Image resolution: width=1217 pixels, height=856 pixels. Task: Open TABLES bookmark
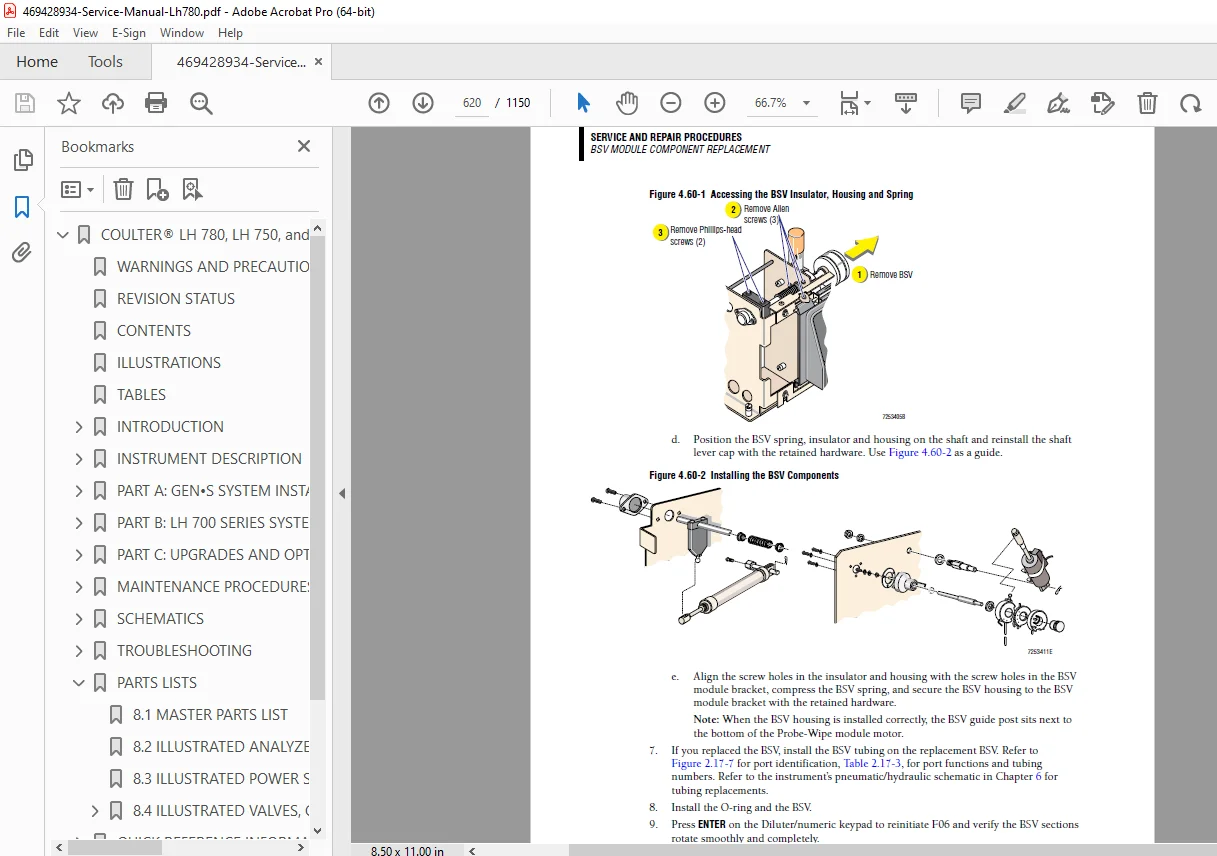[141, 395]
